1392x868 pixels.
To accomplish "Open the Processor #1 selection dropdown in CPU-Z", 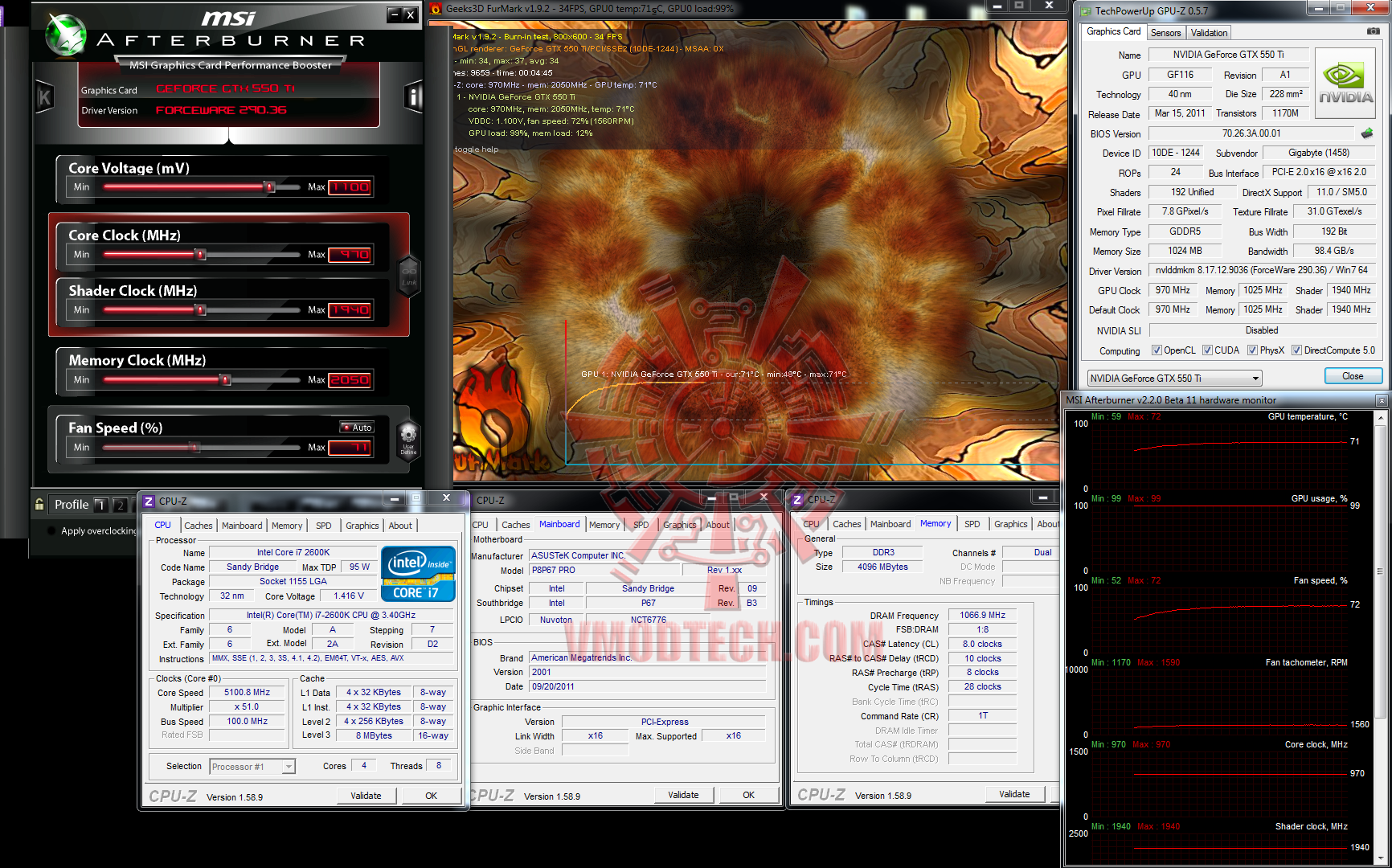I will tap(252, 767).
